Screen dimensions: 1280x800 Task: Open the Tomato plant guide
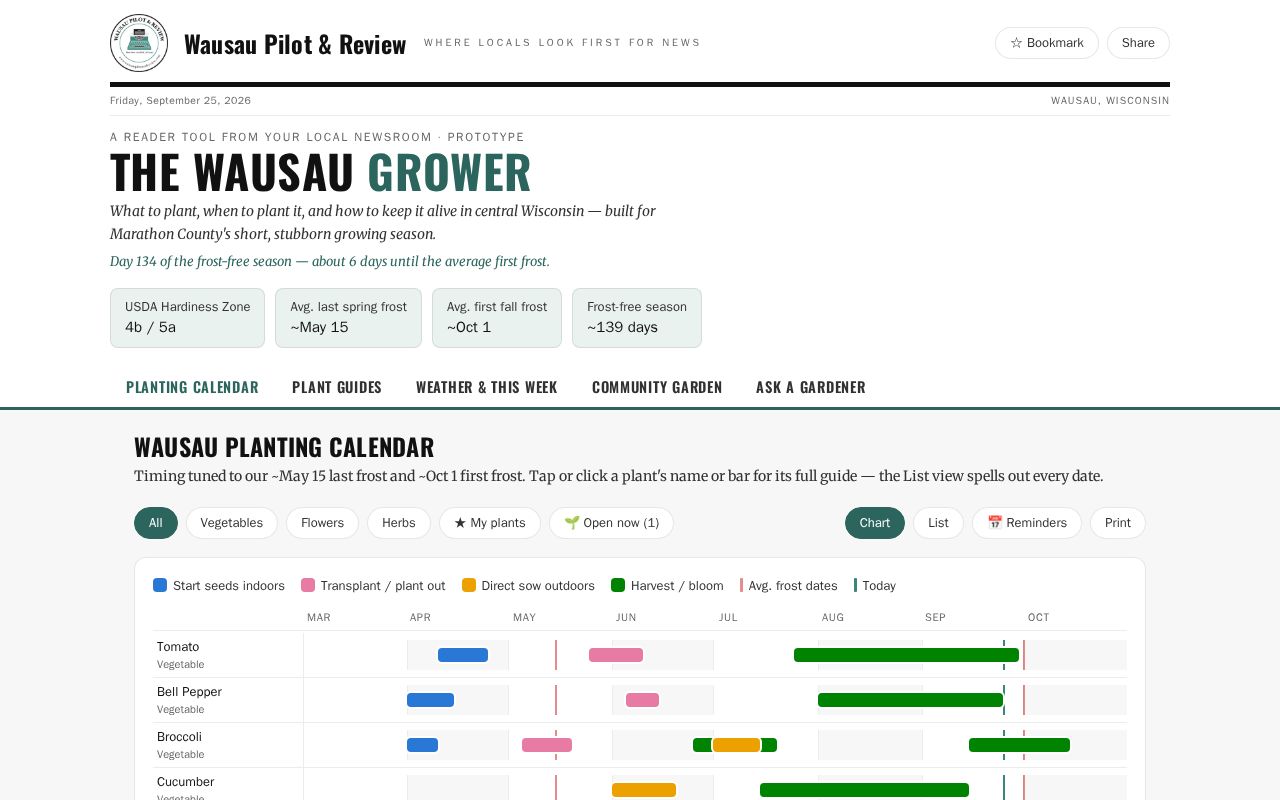[x=178, y=647]
